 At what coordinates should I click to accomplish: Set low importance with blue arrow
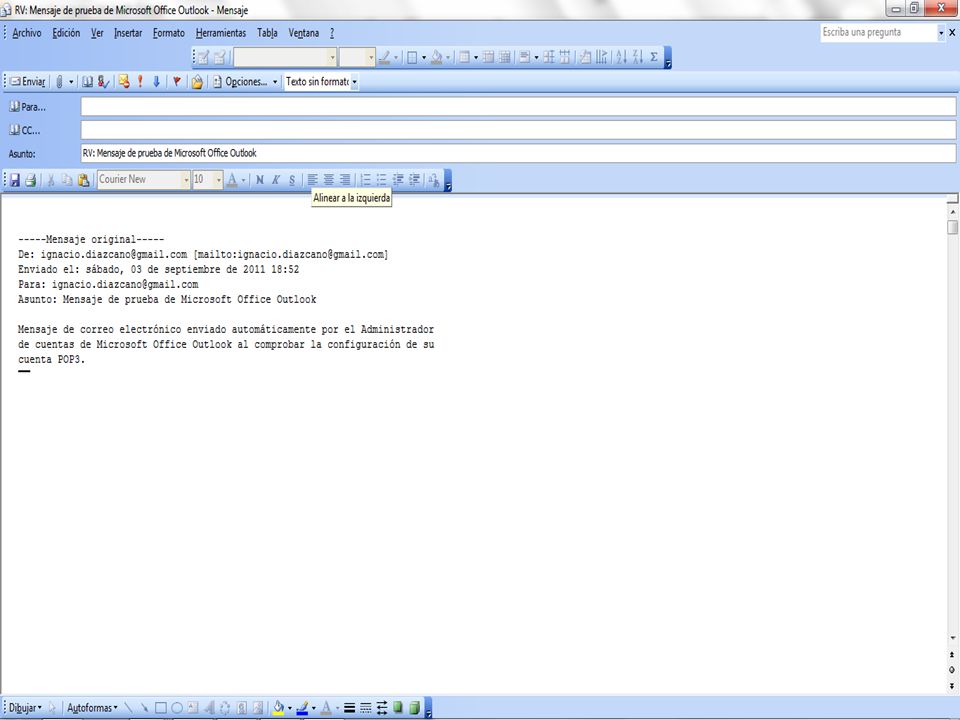[156, 81]
